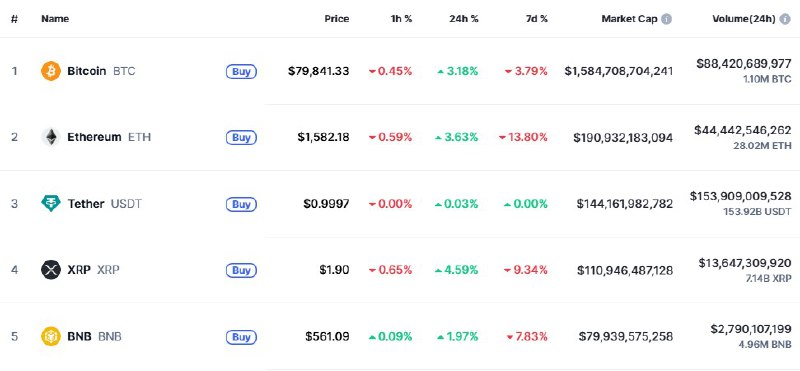Sort by the Name column header
The image size is (800, 371).
pos(55,19)
